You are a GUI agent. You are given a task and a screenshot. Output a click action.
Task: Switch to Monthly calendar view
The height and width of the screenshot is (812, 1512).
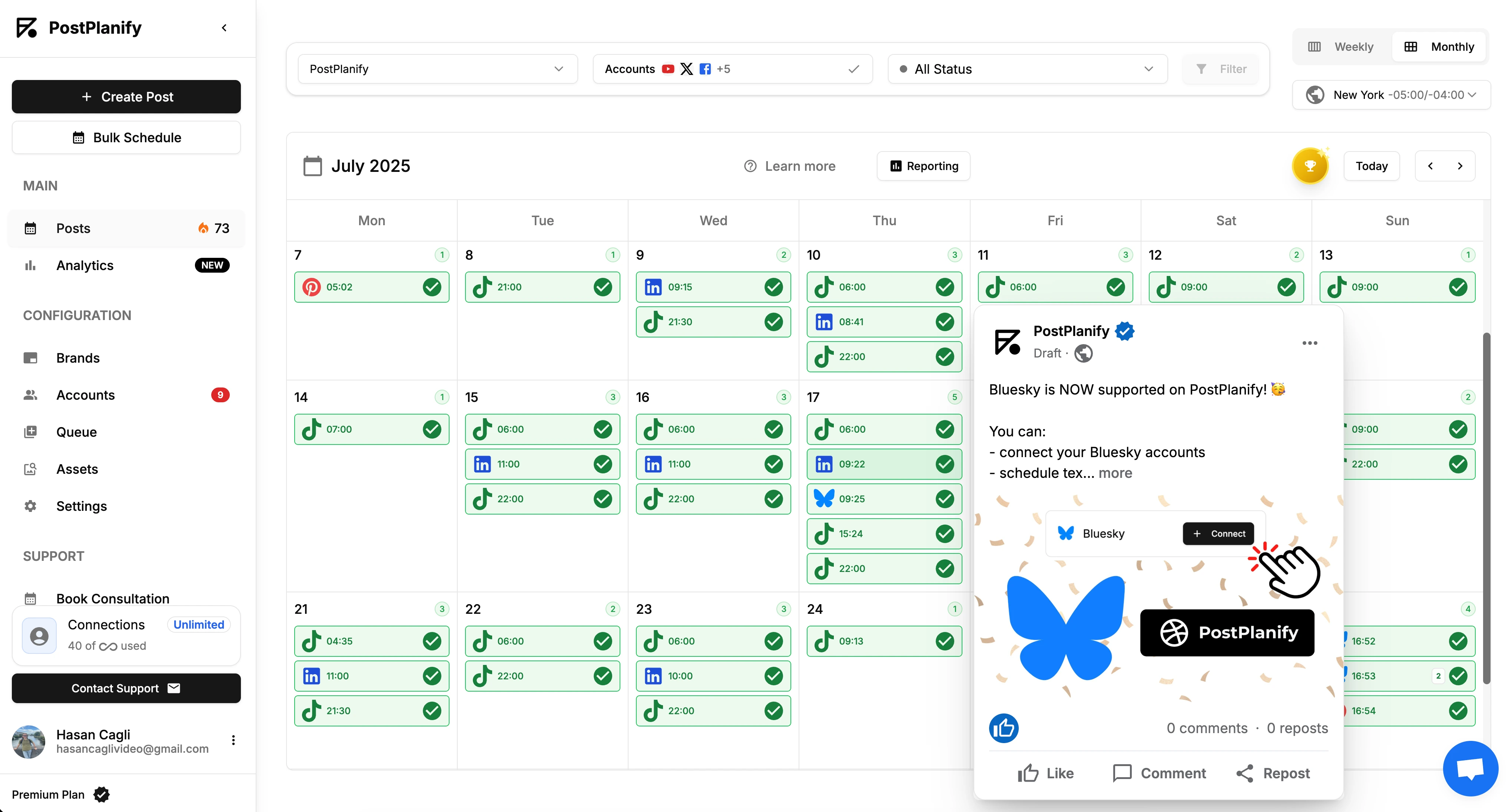click(x=1439, y=47)
